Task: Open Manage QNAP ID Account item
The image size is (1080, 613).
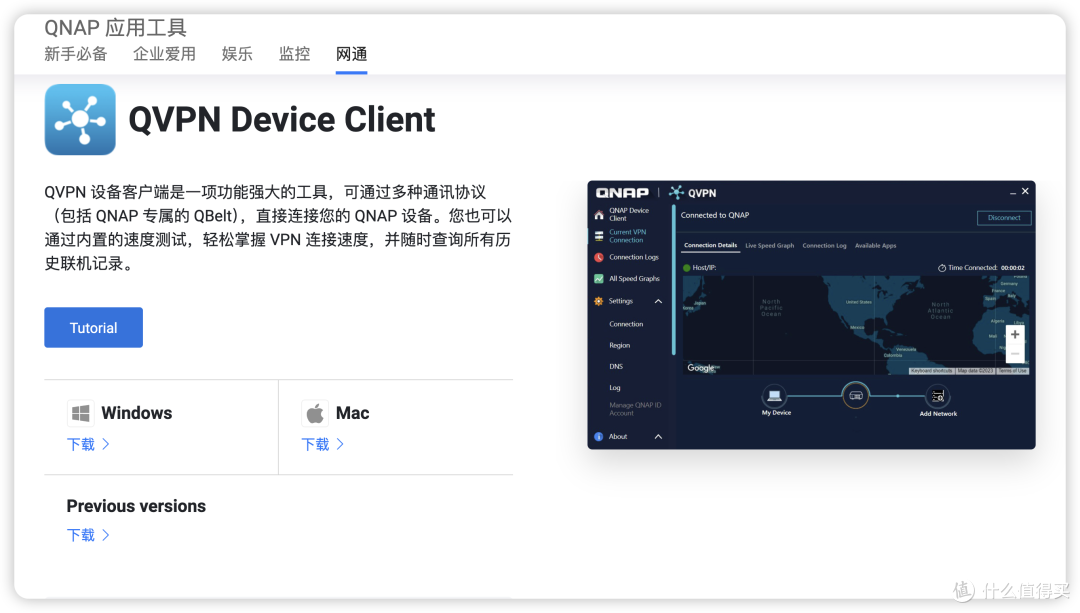Action: (634, 409)
